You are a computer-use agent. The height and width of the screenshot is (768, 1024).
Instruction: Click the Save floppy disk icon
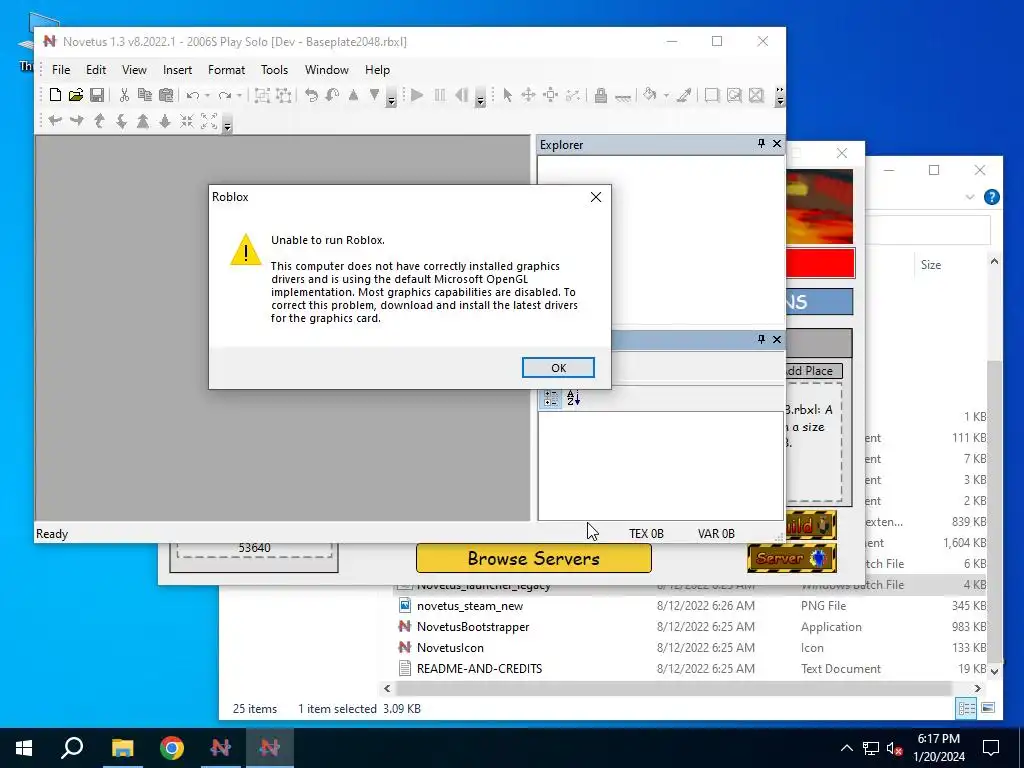click(97, 95)
